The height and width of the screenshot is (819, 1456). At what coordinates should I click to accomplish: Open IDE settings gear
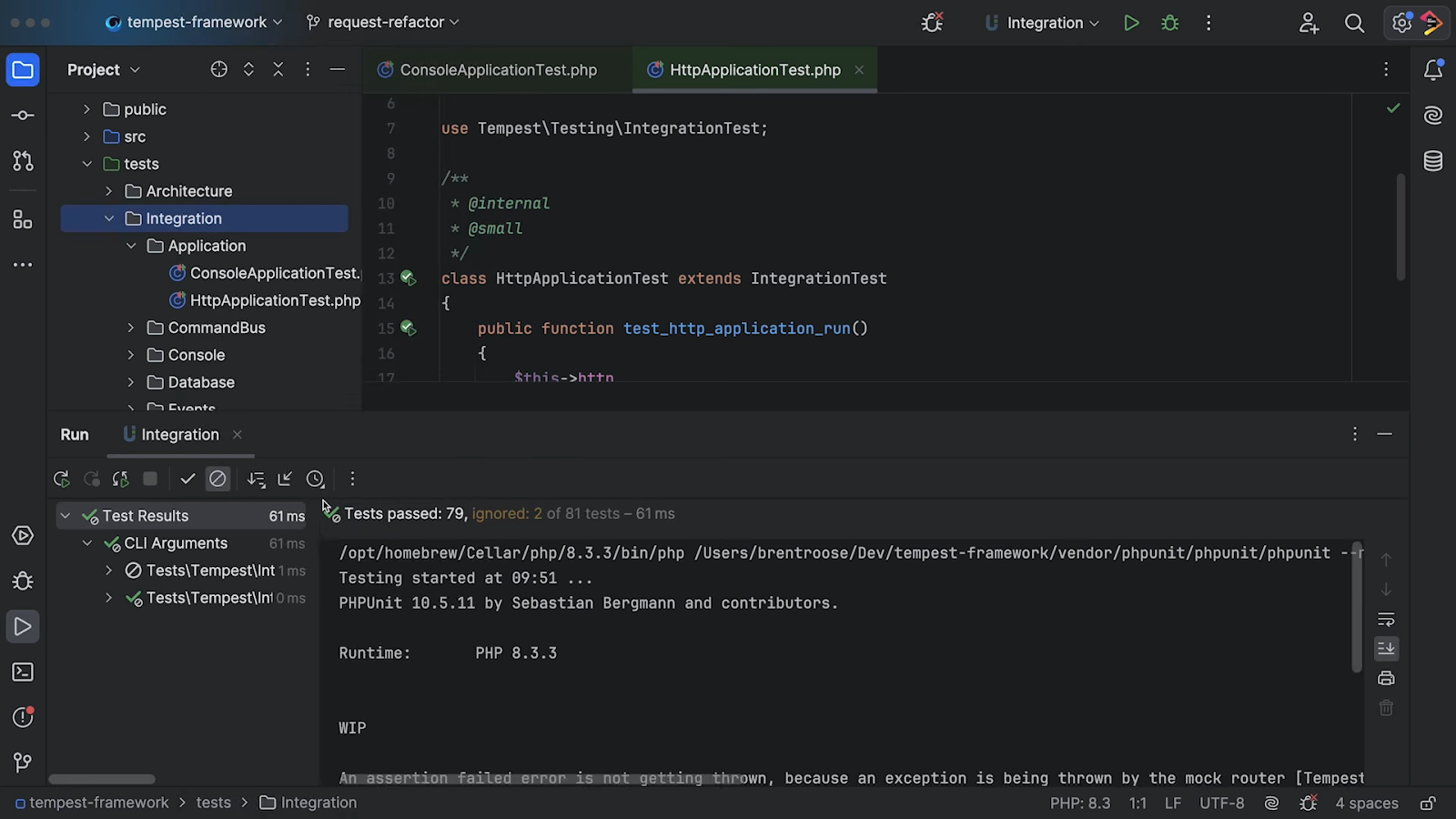point(1401,23)
